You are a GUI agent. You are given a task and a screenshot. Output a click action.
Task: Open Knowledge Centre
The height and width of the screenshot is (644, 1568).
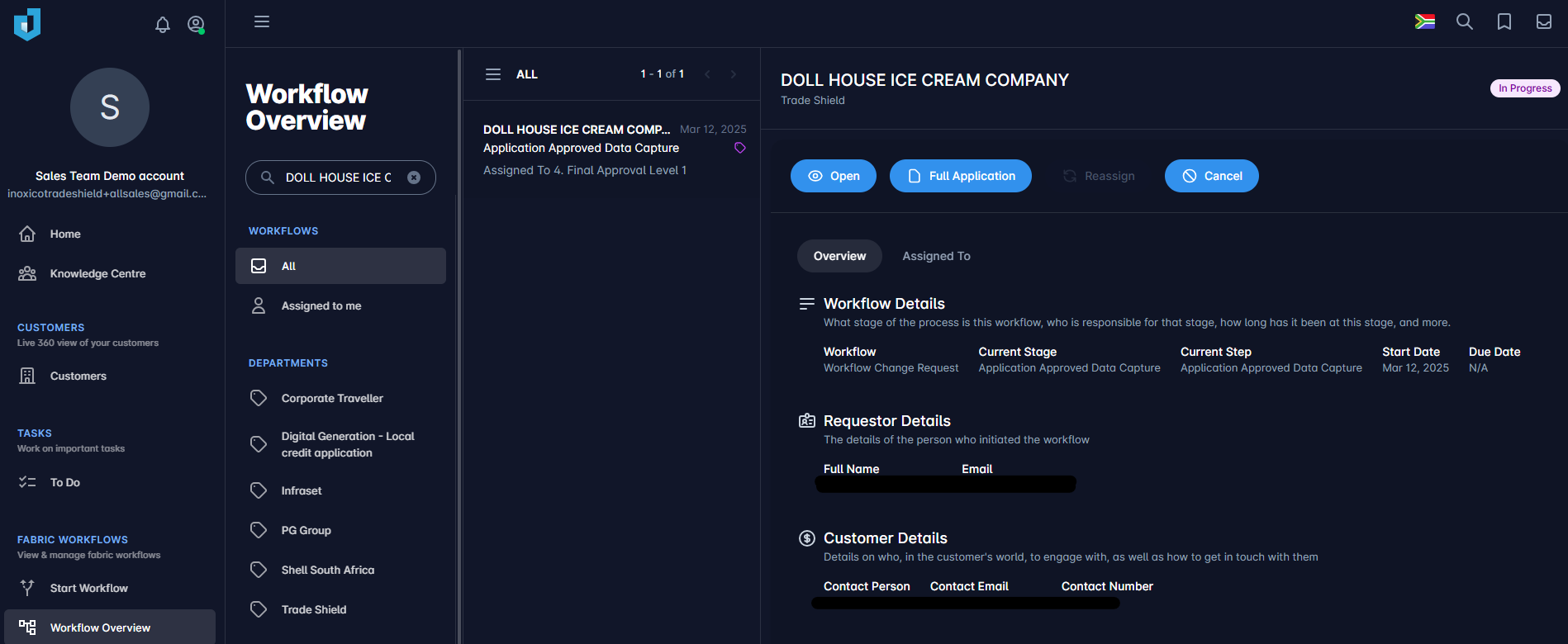110,273
